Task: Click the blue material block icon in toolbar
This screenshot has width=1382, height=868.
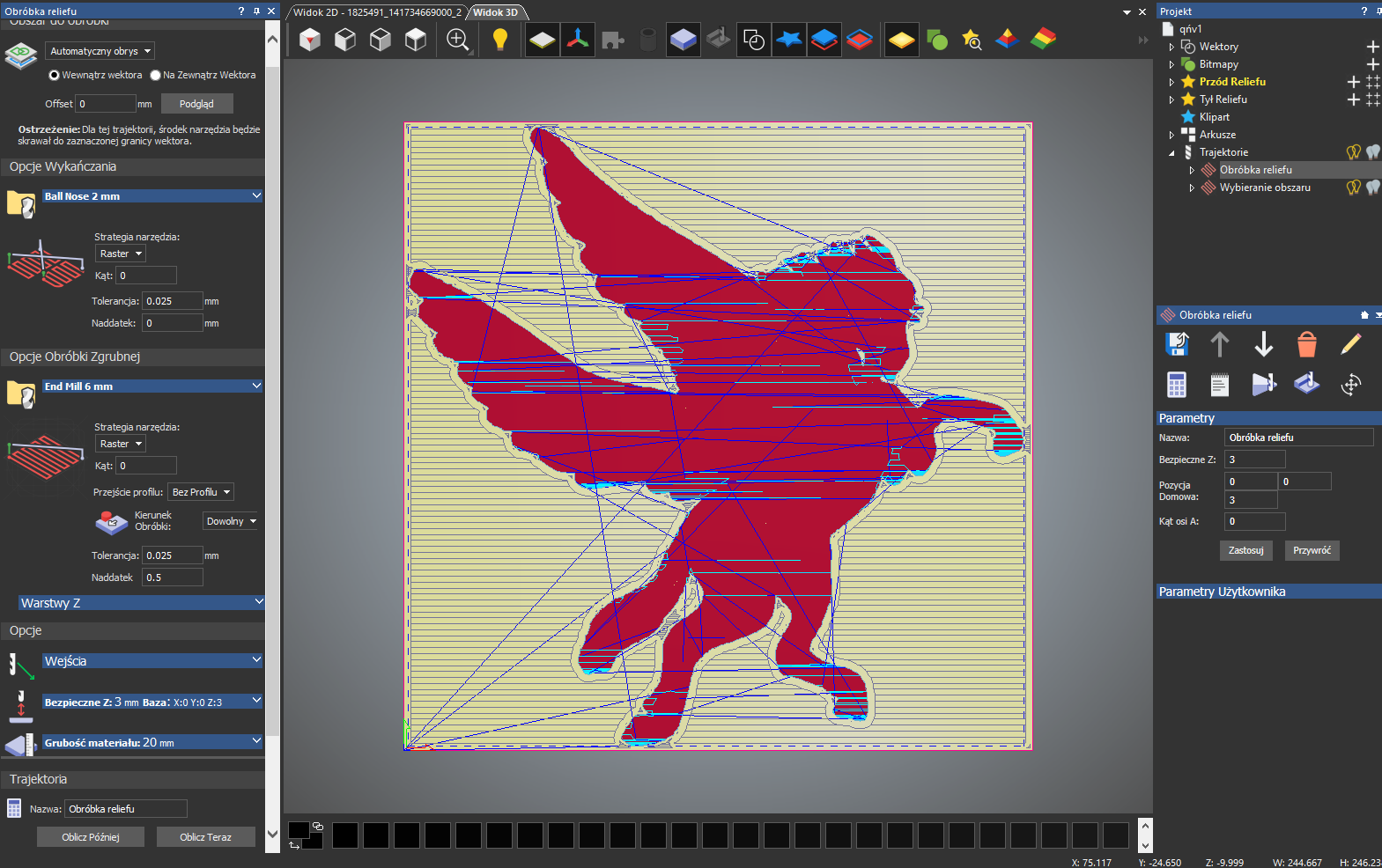Action: point(684,40)
